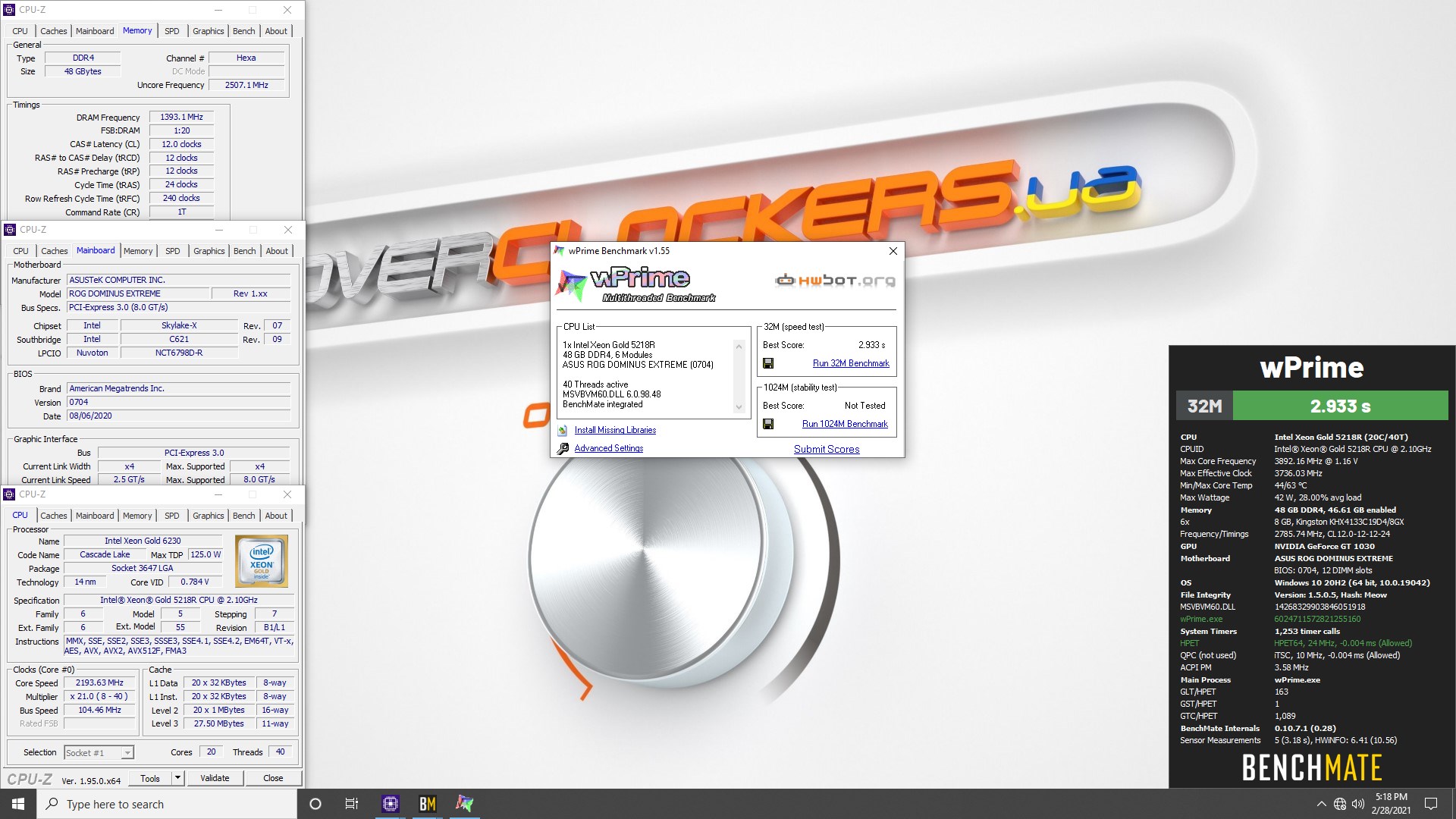Open network tray icon

pyautogui.click(x=1340, y=804)
